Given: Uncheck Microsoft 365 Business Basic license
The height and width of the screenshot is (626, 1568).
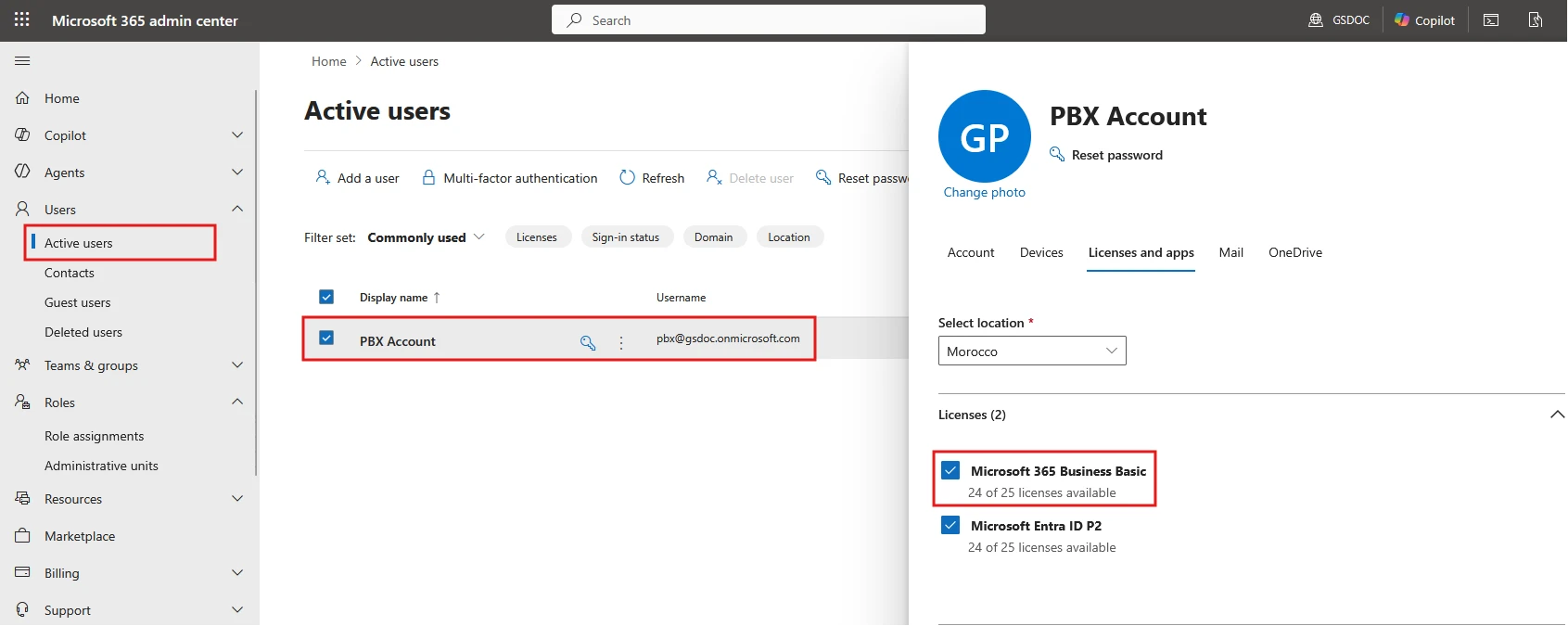Looking at the screenshot, I should 950,470.
